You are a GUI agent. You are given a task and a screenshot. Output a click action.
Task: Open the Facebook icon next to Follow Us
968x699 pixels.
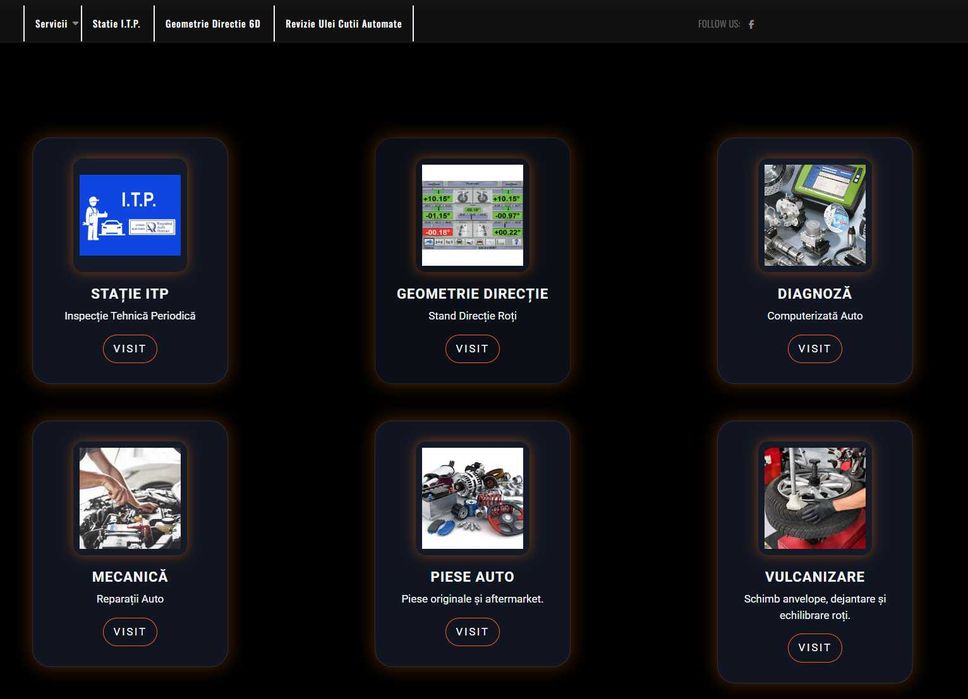point(751,25)
